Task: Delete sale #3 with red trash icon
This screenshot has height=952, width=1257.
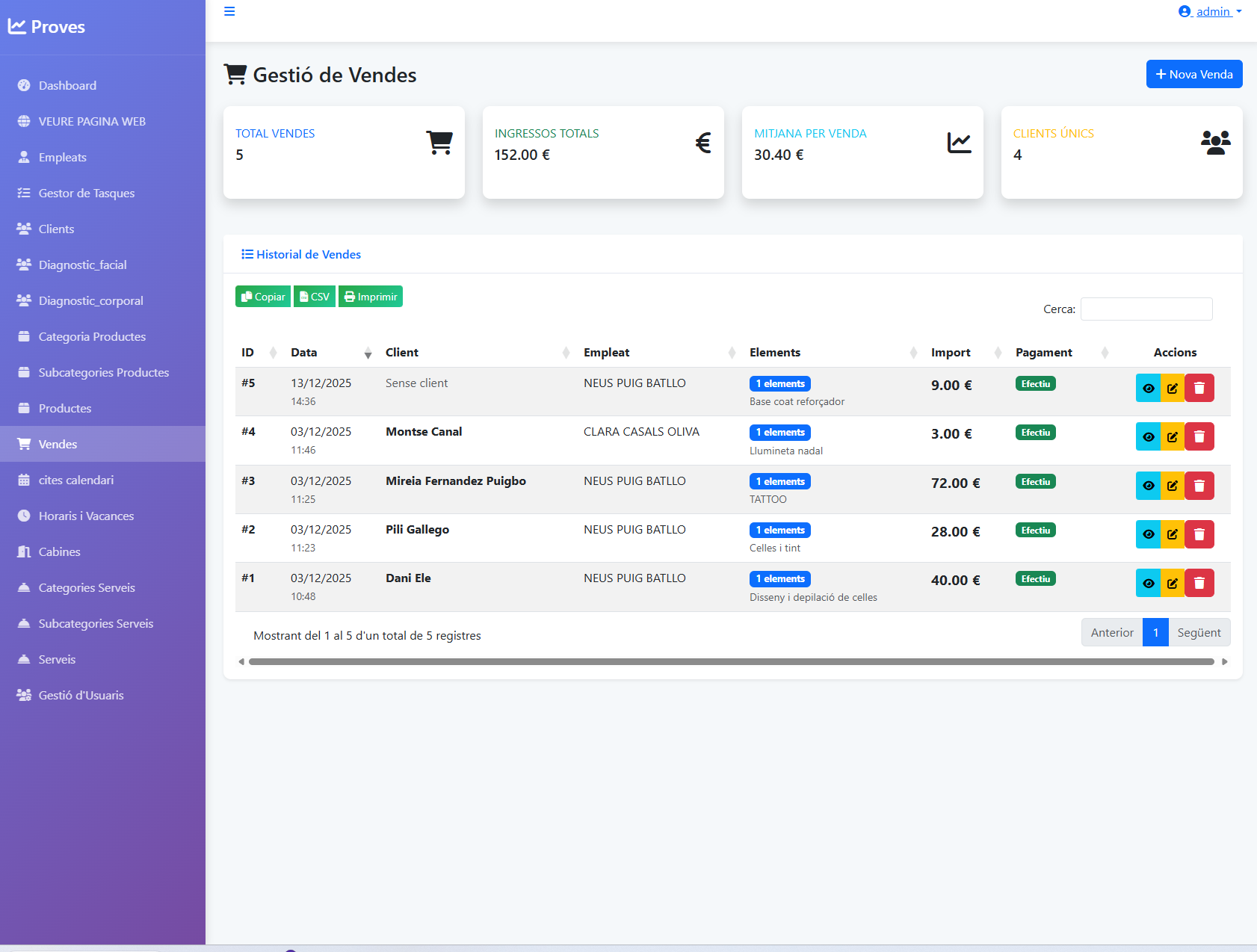Action: pos(1199,486)
